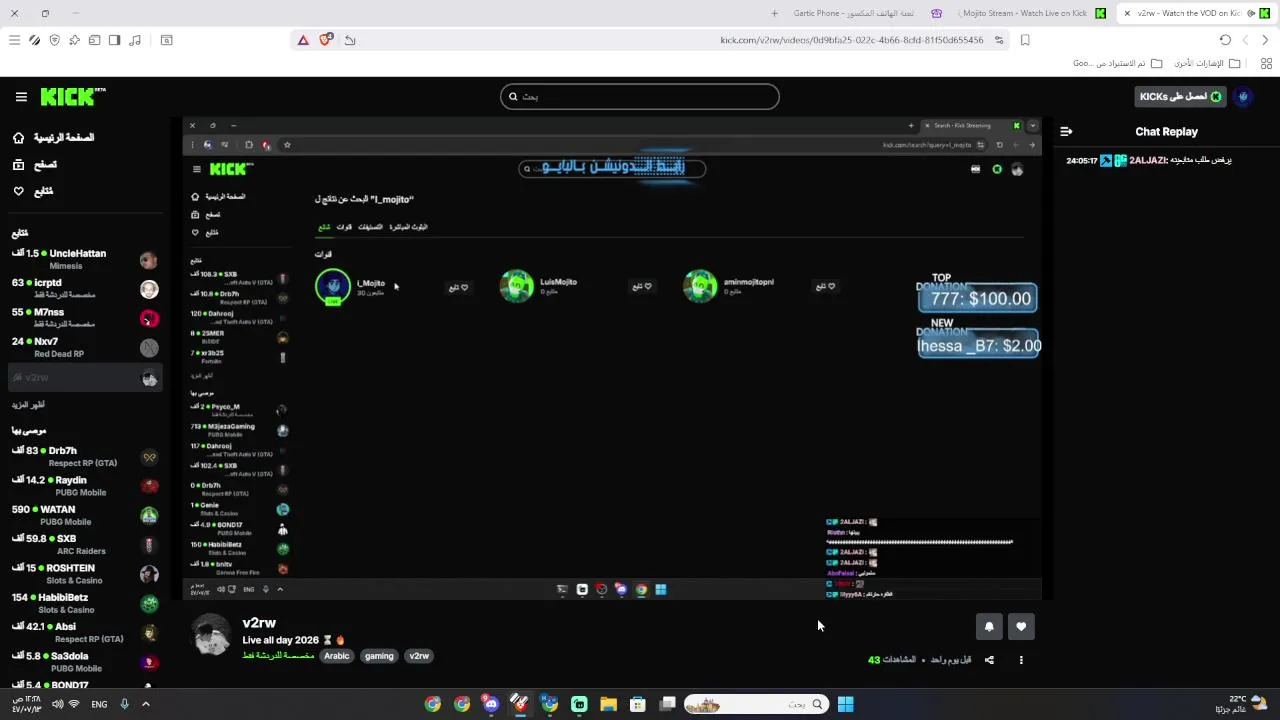Open the imported from Google bookmarks folder
The image size is (1280, 720).
pos(1117,63)
